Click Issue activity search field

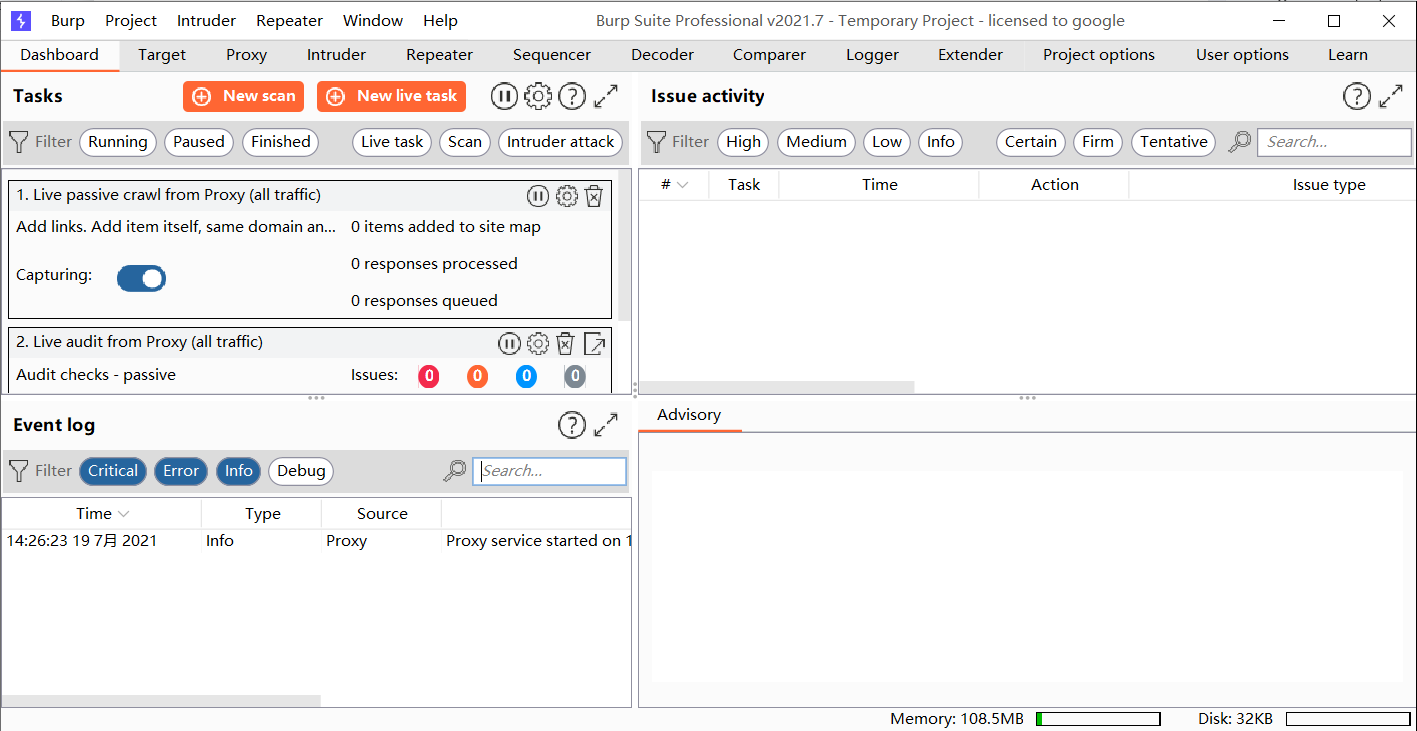(x=1334, y=142)
